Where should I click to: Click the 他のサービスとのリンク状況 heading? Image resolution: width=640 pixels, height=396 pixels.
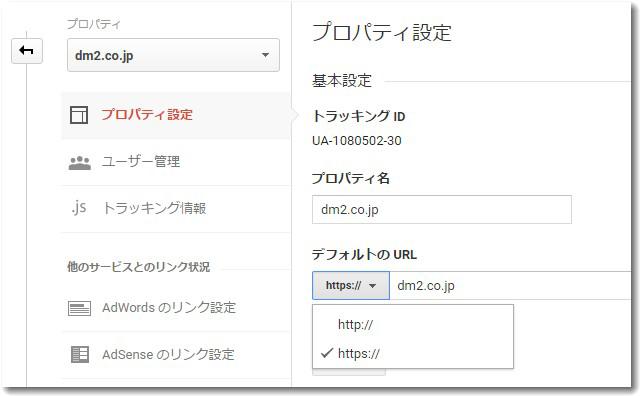(x=138, y=267)
